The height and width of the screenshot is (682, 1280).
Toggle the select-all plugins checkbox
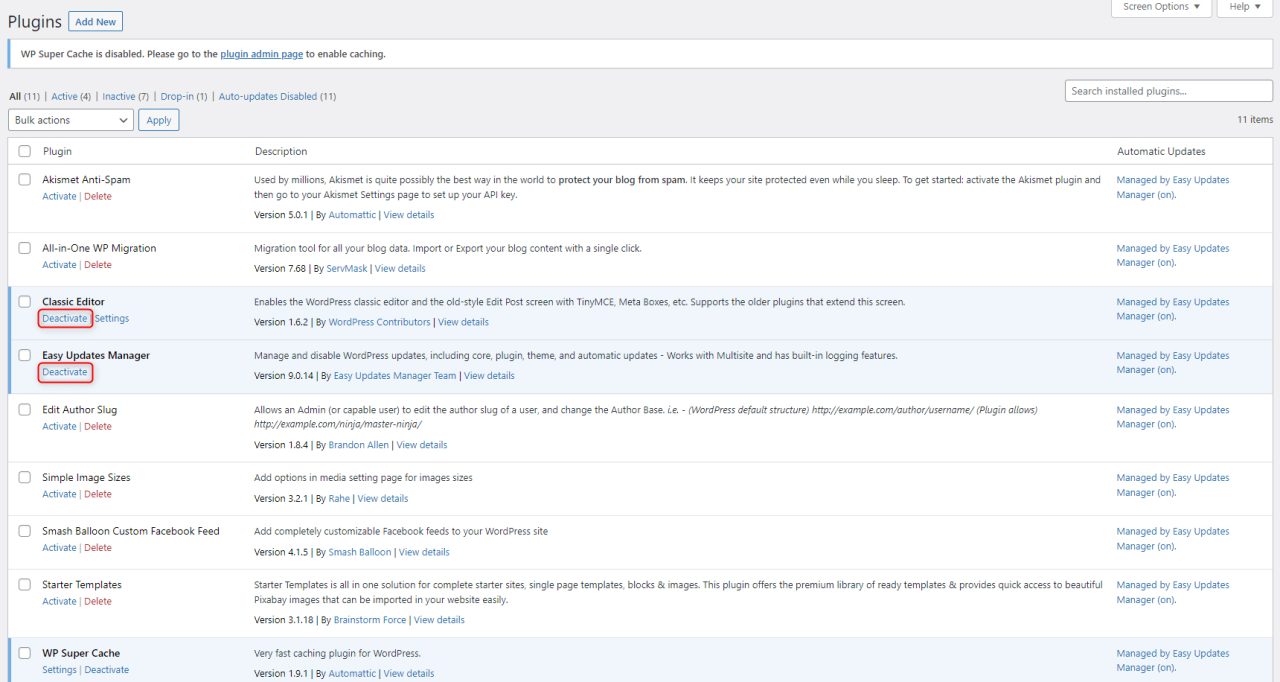24,150
